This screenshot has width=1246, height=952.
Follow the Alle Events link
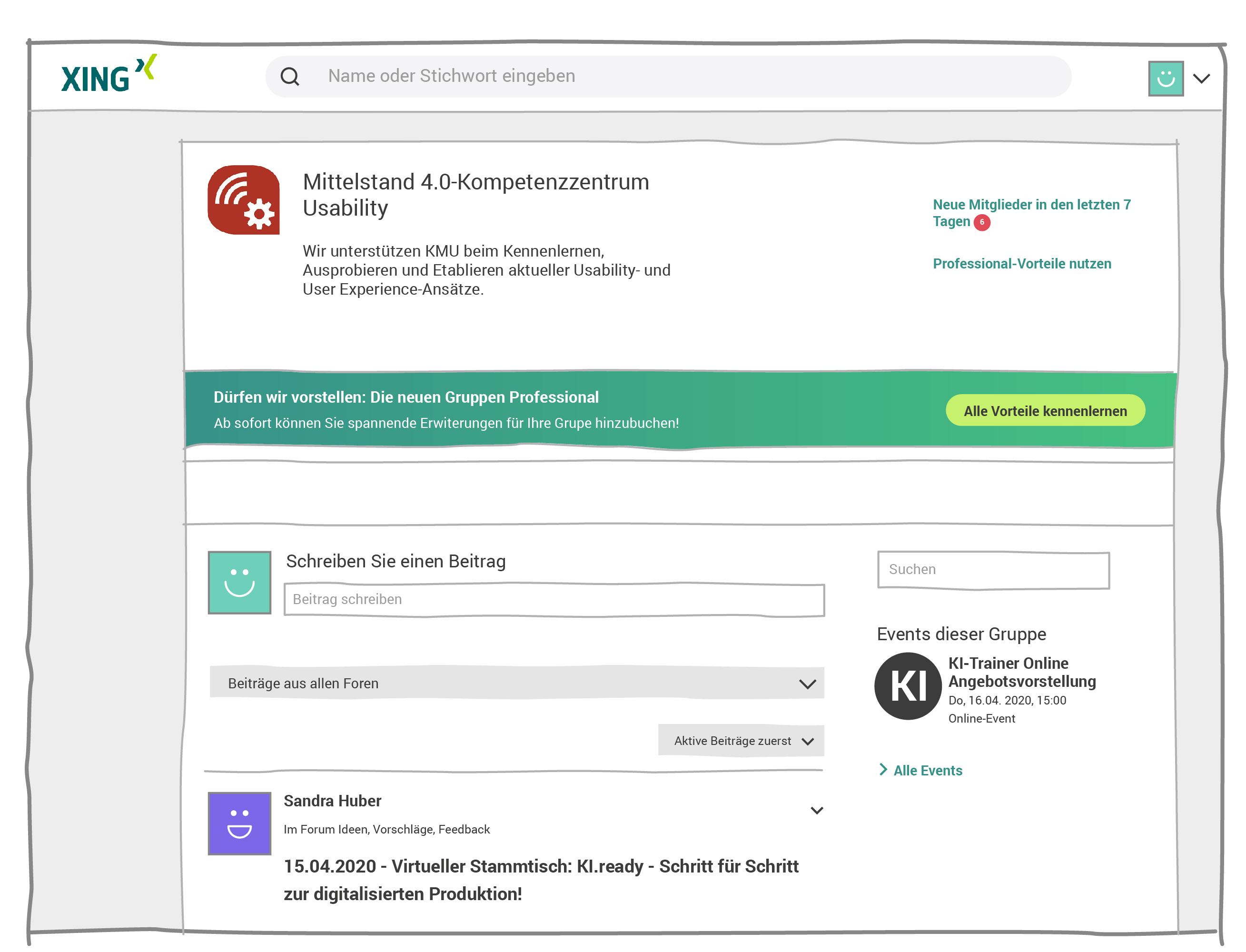tap(927, 771)
